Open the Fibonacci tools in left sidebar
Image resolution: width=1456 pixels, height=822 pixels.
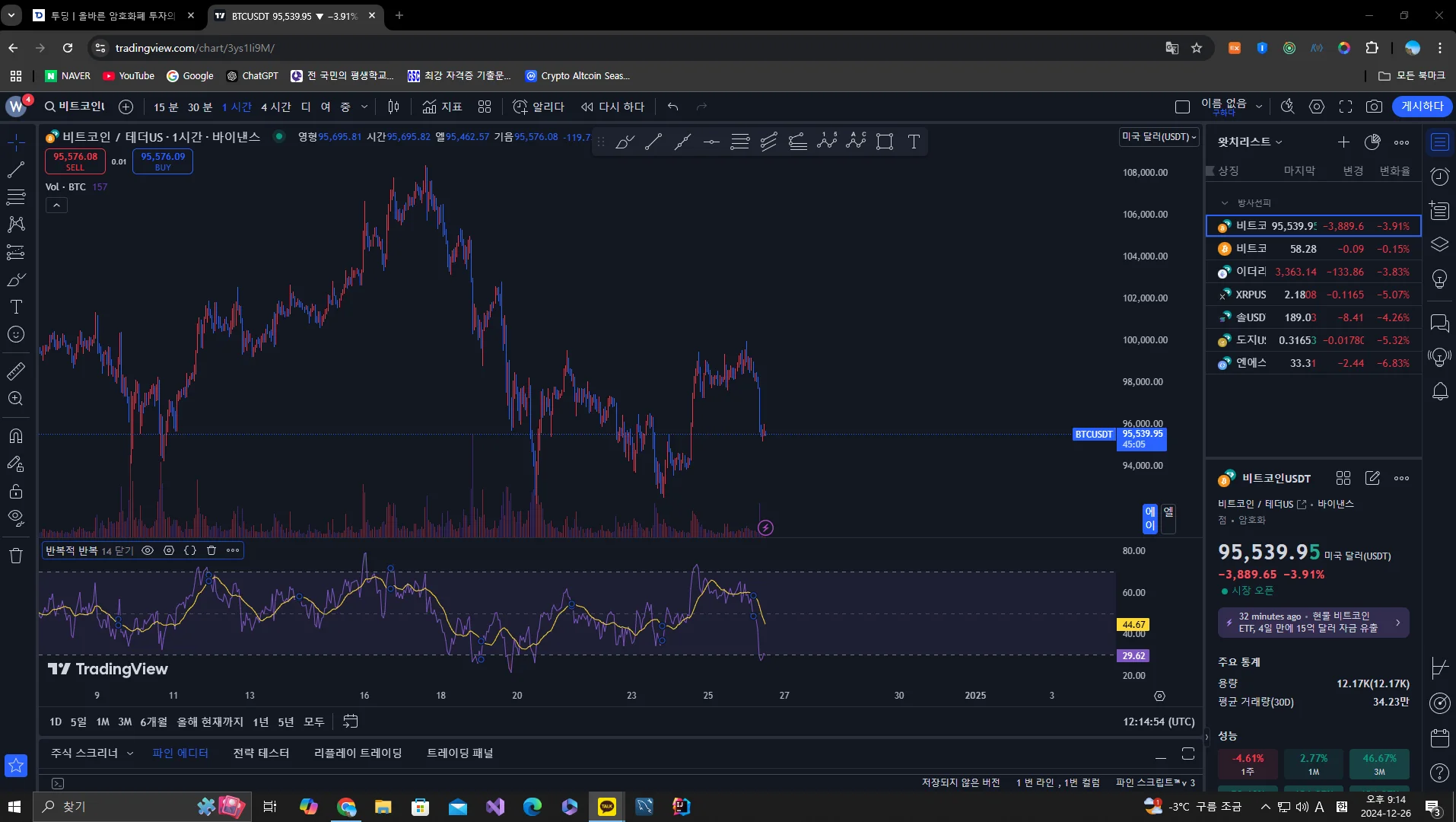click(x=16, y=197)
